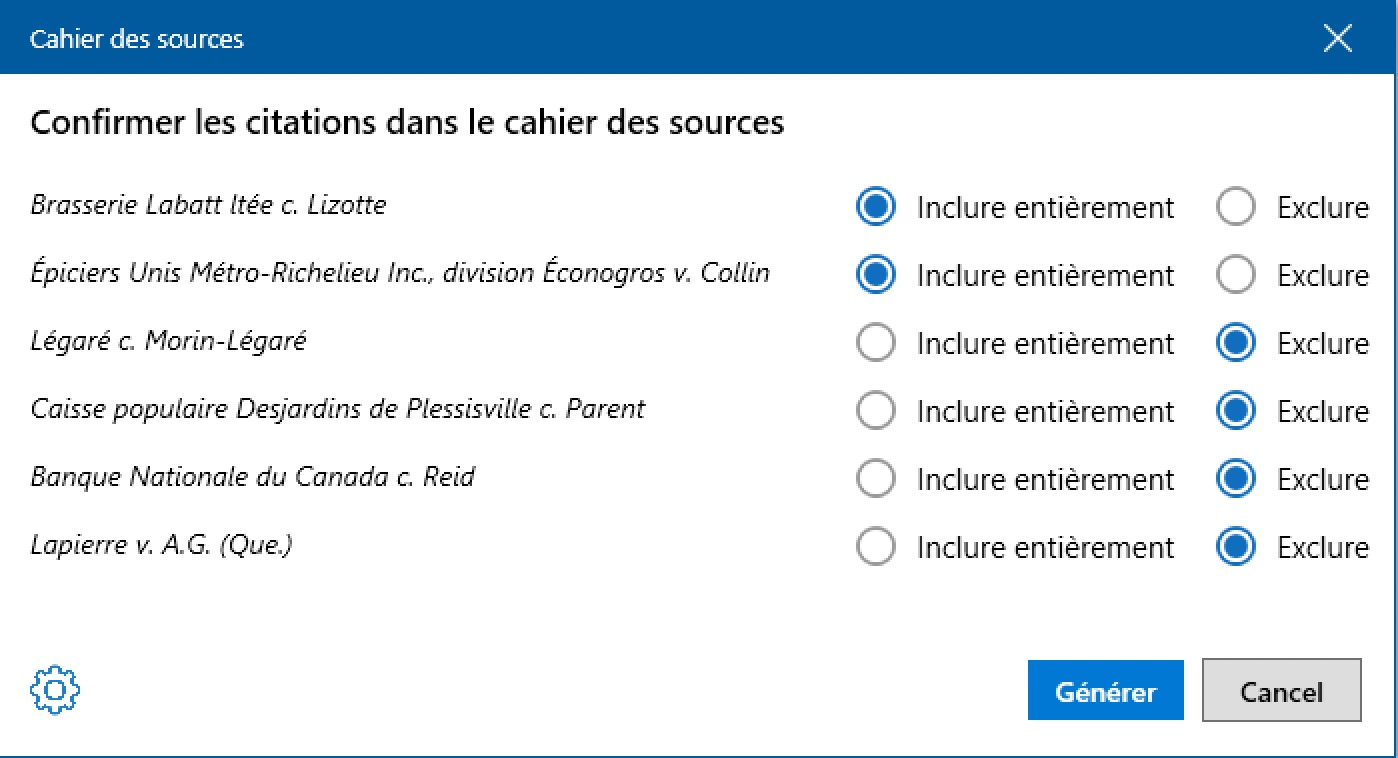The image size is (1398, 758).
Task: Select Exclure for Légaré c. Morin-Légaré
Action: (x=1236, y=343)
